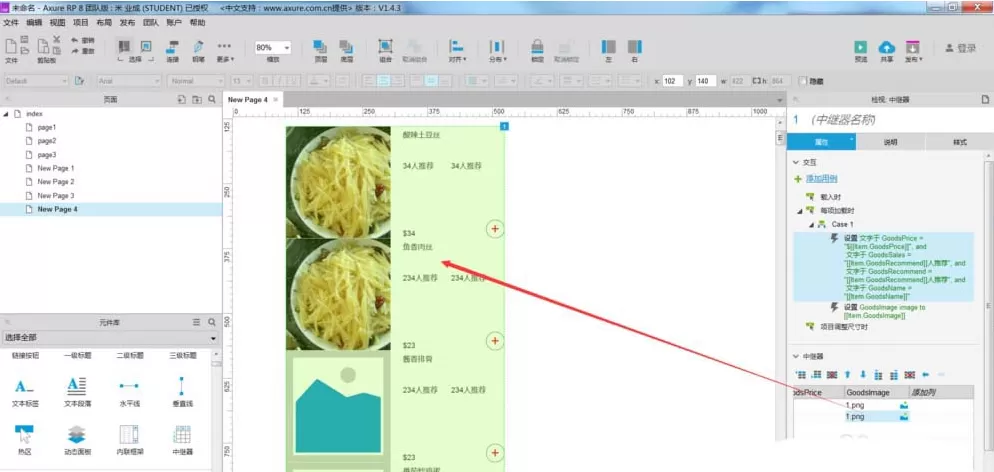Click the 预览 preview icon
Image resolution: width=994 pixels, height=472 pixels.
point(860,48)
